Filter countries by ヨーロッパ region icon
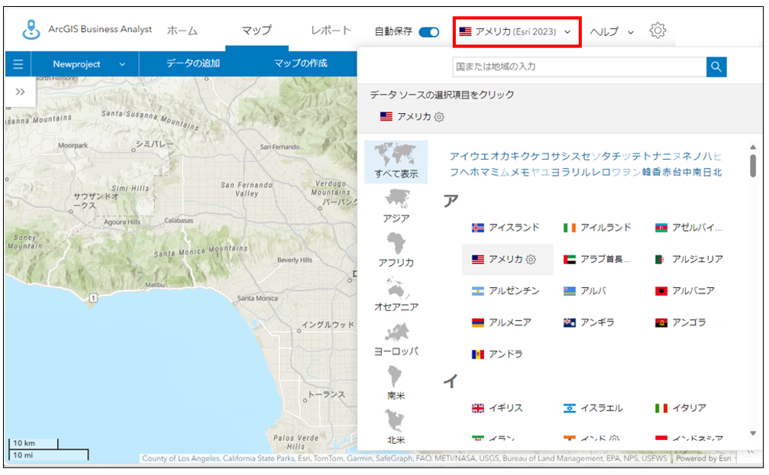 point(396,339)
